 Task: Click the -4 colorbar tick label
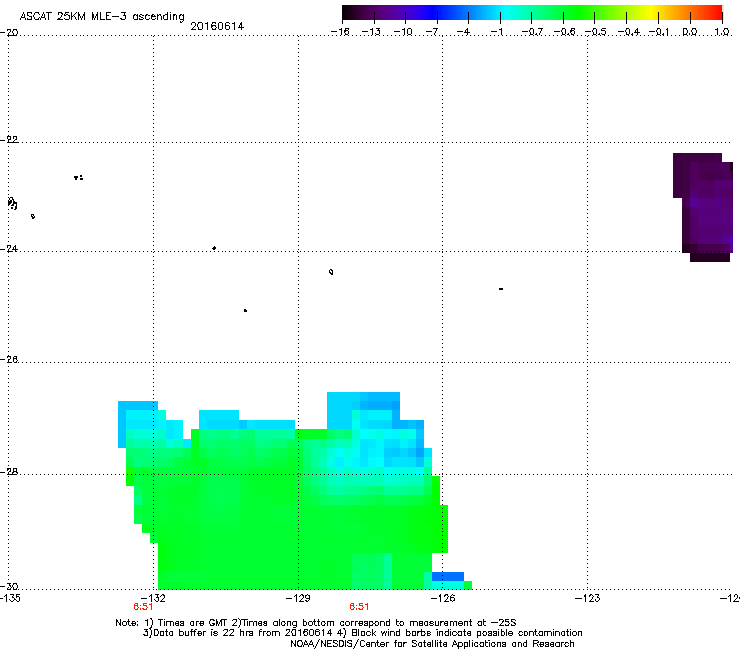463,32
